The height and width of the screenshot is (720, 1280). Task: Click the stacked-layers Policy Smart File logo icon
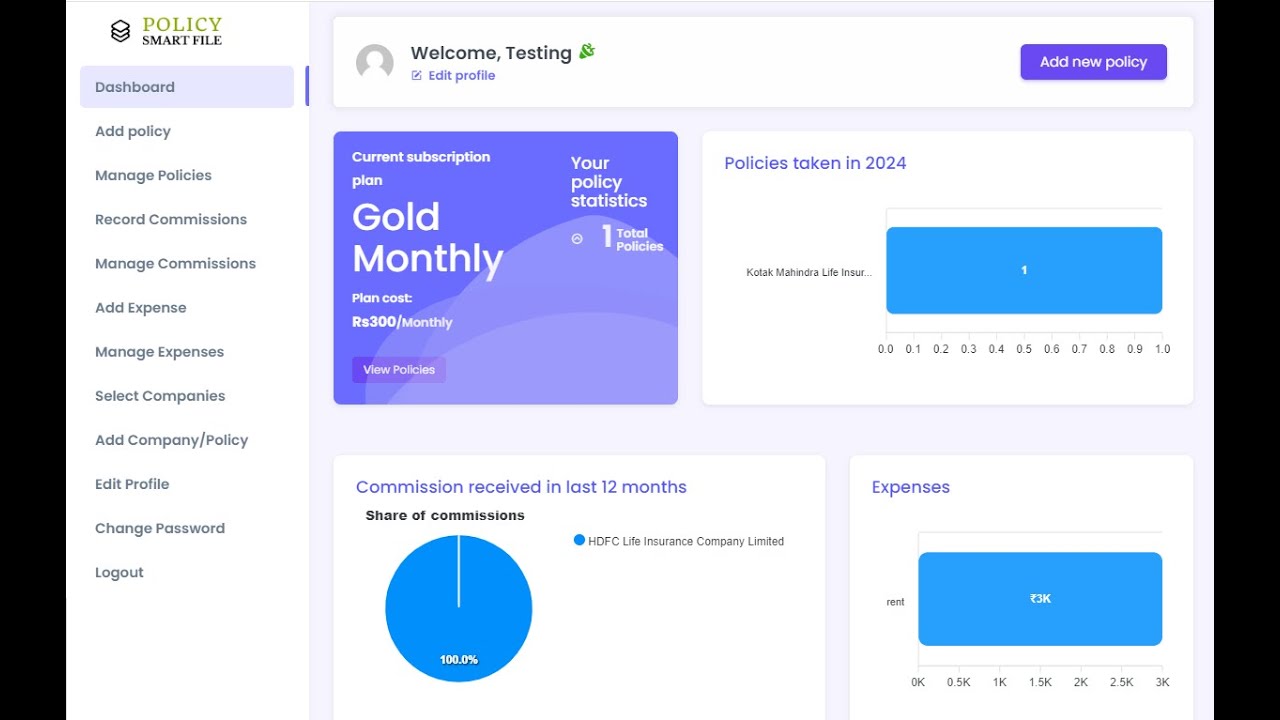click(x=120, y=32)
